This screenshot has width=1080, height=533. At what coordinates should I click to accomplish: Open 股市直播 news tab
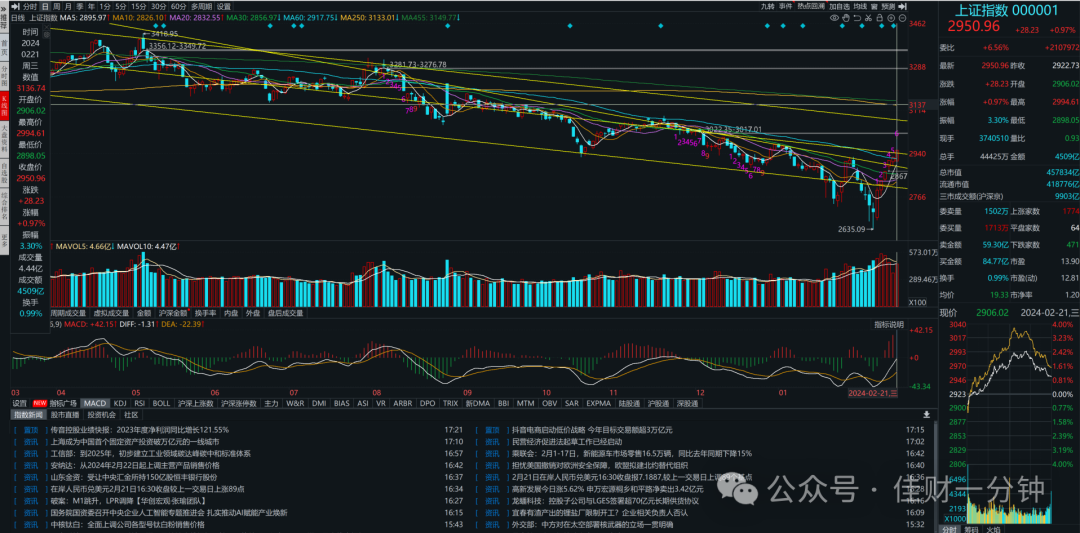click(x=65, y=415)
